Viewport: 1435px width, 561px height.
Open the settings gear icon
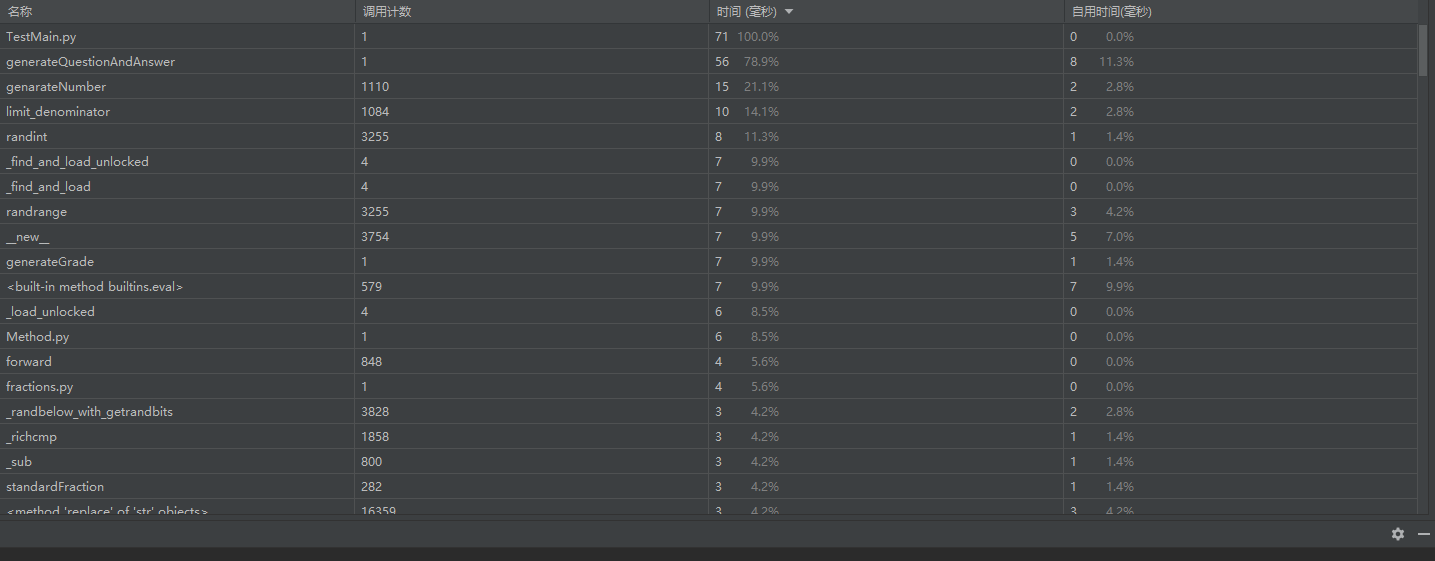(1398, 534)
